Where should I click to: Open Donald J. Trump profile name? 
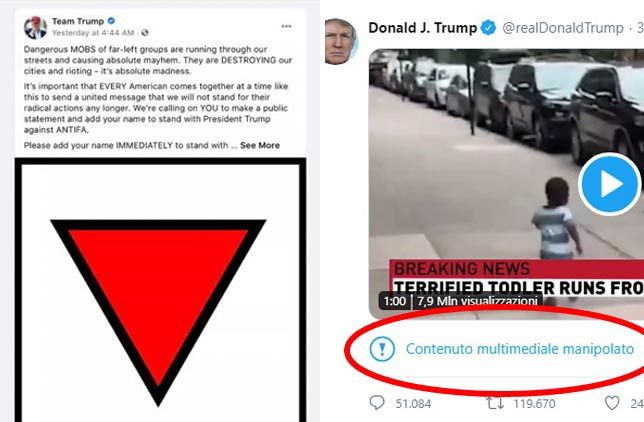(422, 28)
